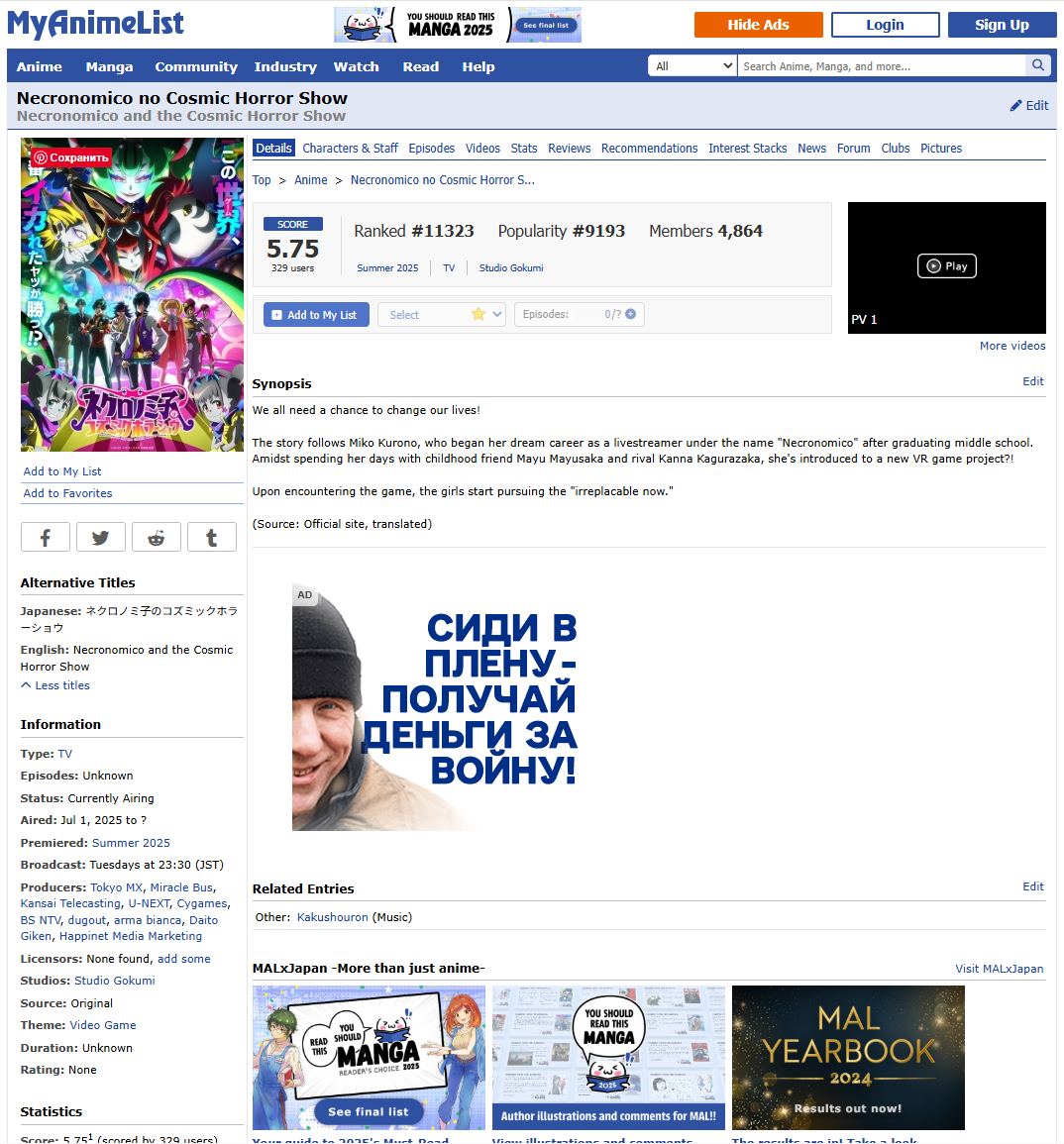Viewport: 1064px width, 1144px height.
Task: Click Visit MALxJapan link
Action: pyautogui.click(x=999, y=969)
